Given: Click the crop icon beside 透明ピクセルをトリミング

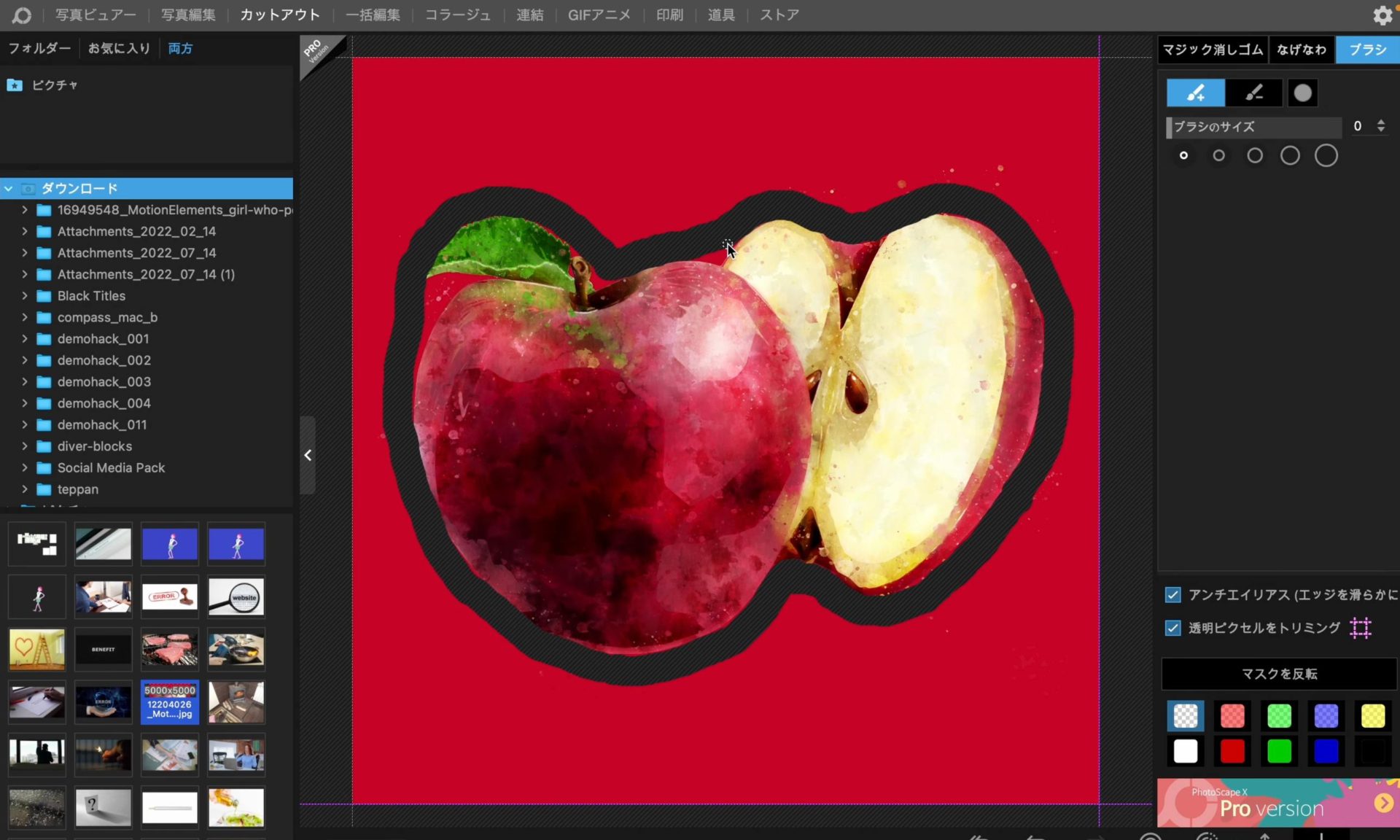Looking at the screenshot, I should pos(1361,628).
